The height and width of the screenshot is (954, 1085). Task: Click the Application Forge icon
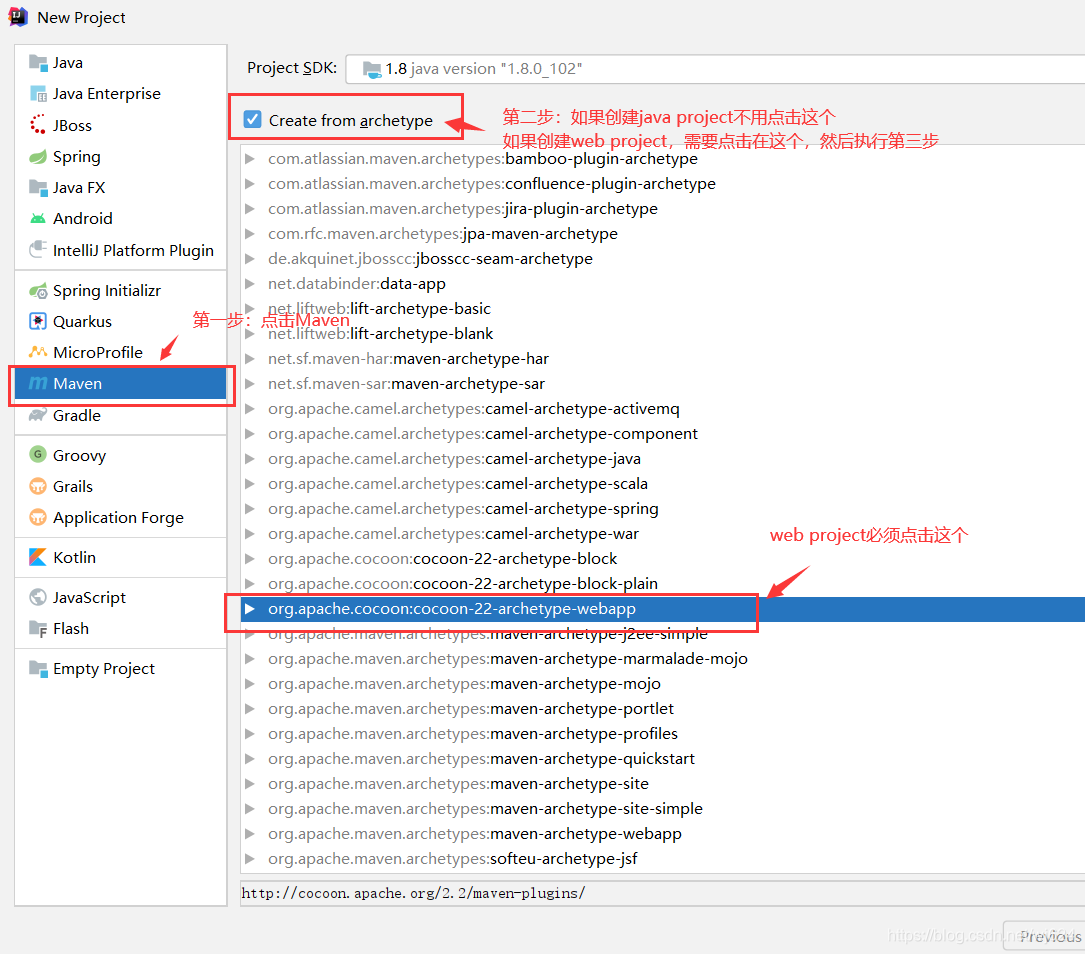click(x=38, y=517)
